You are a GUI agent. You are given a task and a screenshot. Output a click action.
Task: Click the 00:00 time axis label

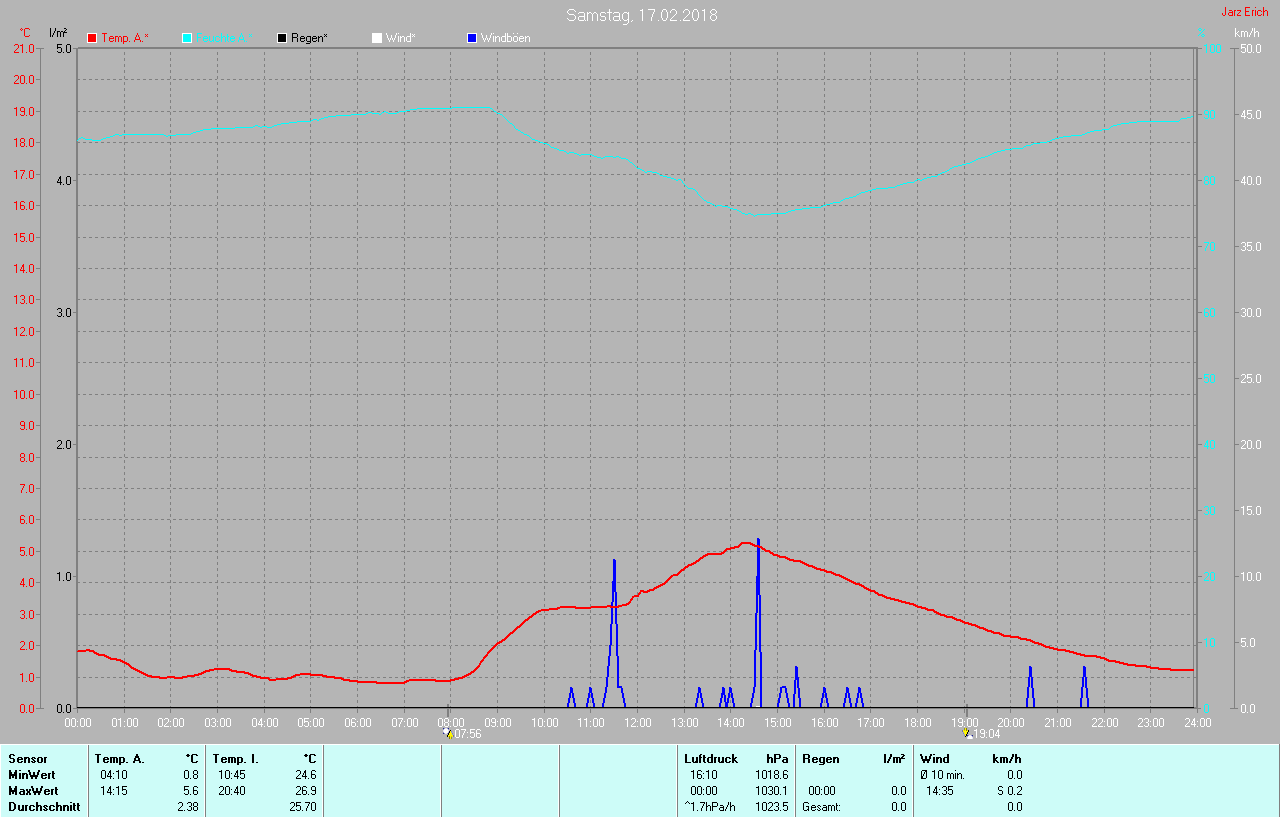78,722
